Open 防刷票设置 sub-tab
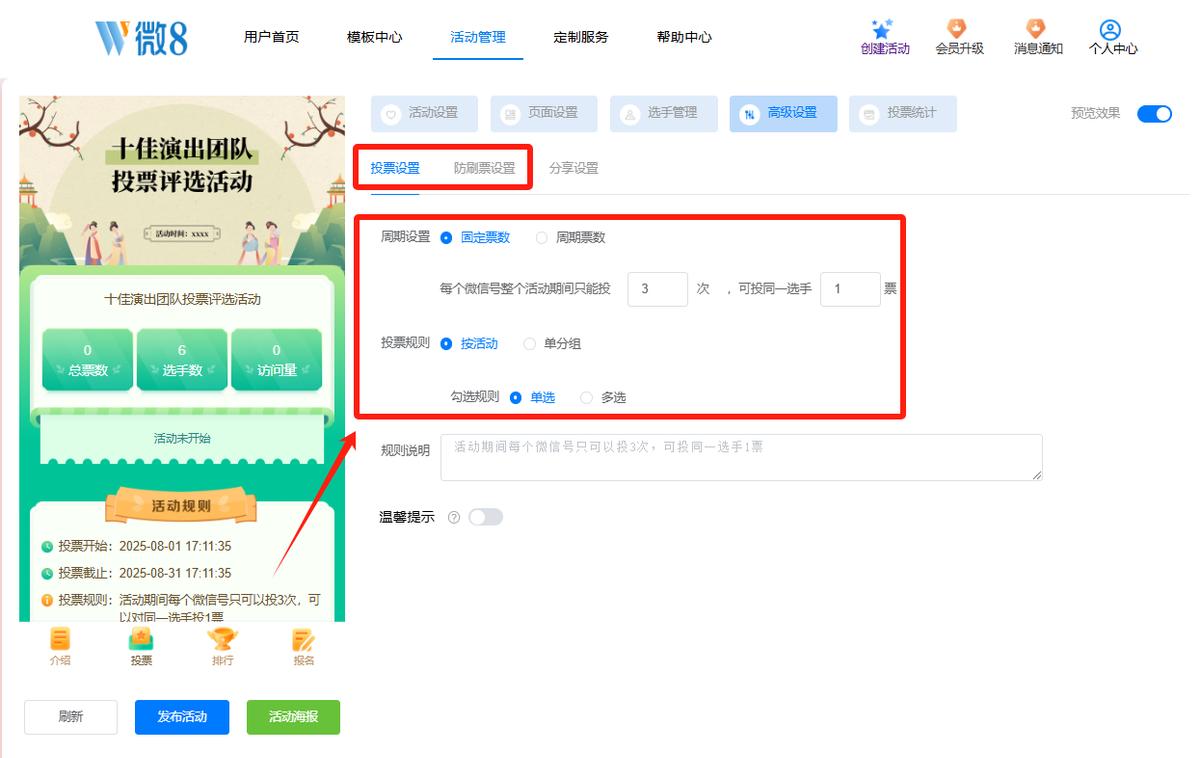Image resolution: width=1200 pixels, height=758 pixels. pos(484,168)
